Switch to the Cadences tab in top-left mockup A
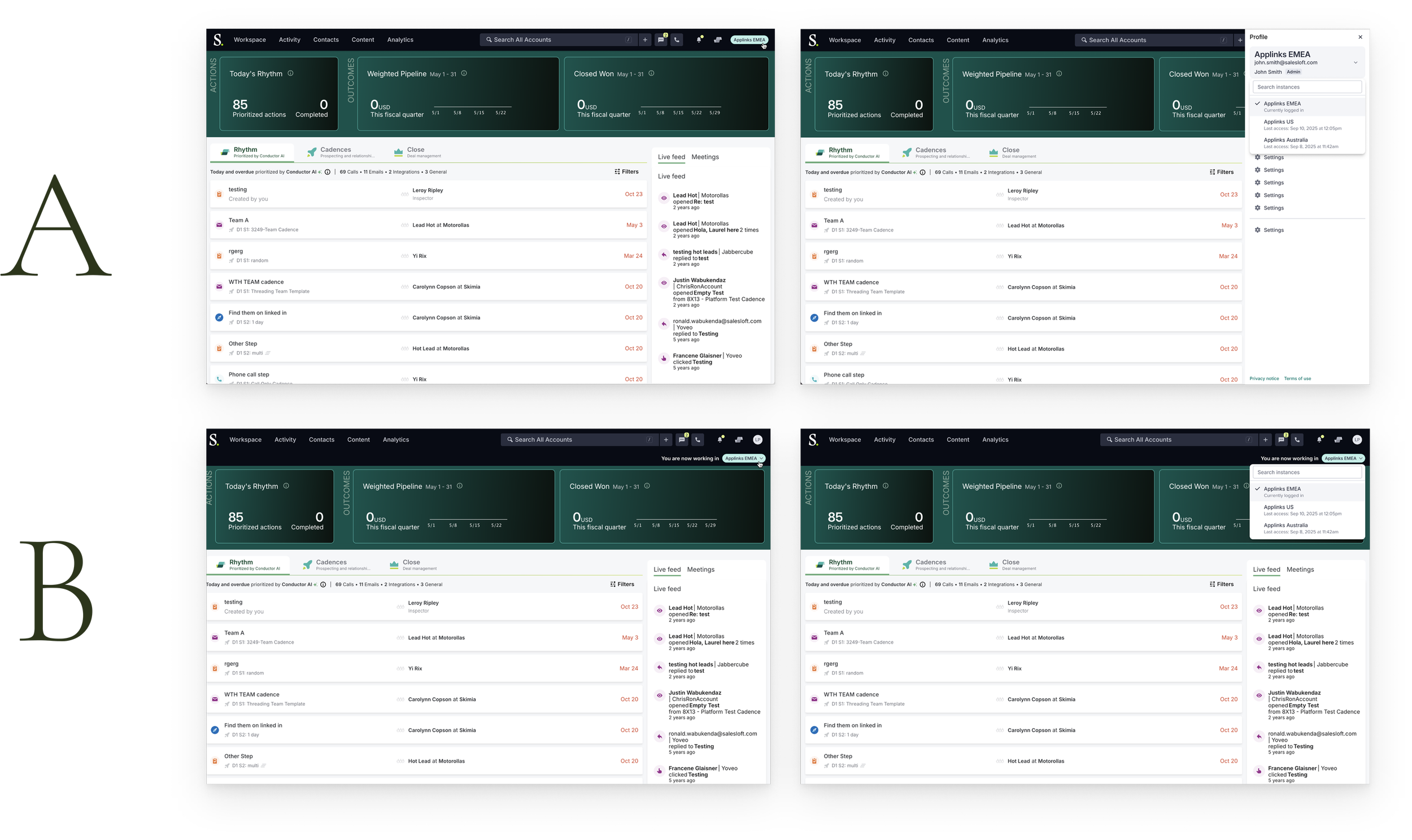This screenshot has width=1412, height=840. (x=340, y=152)
